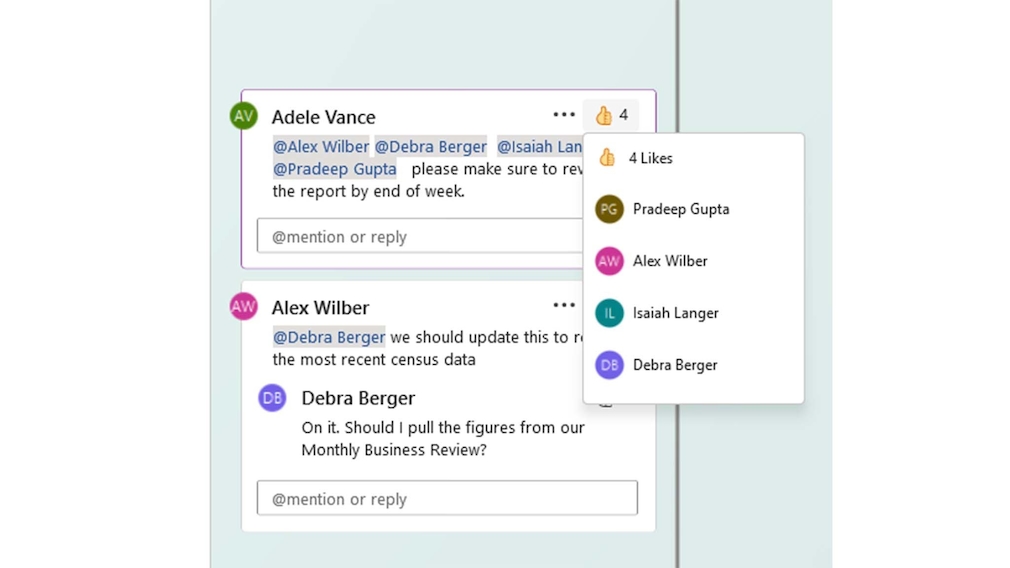Click the @Pradeep Gupta mention
The image size is (1010, 568).
pos(334,169)
